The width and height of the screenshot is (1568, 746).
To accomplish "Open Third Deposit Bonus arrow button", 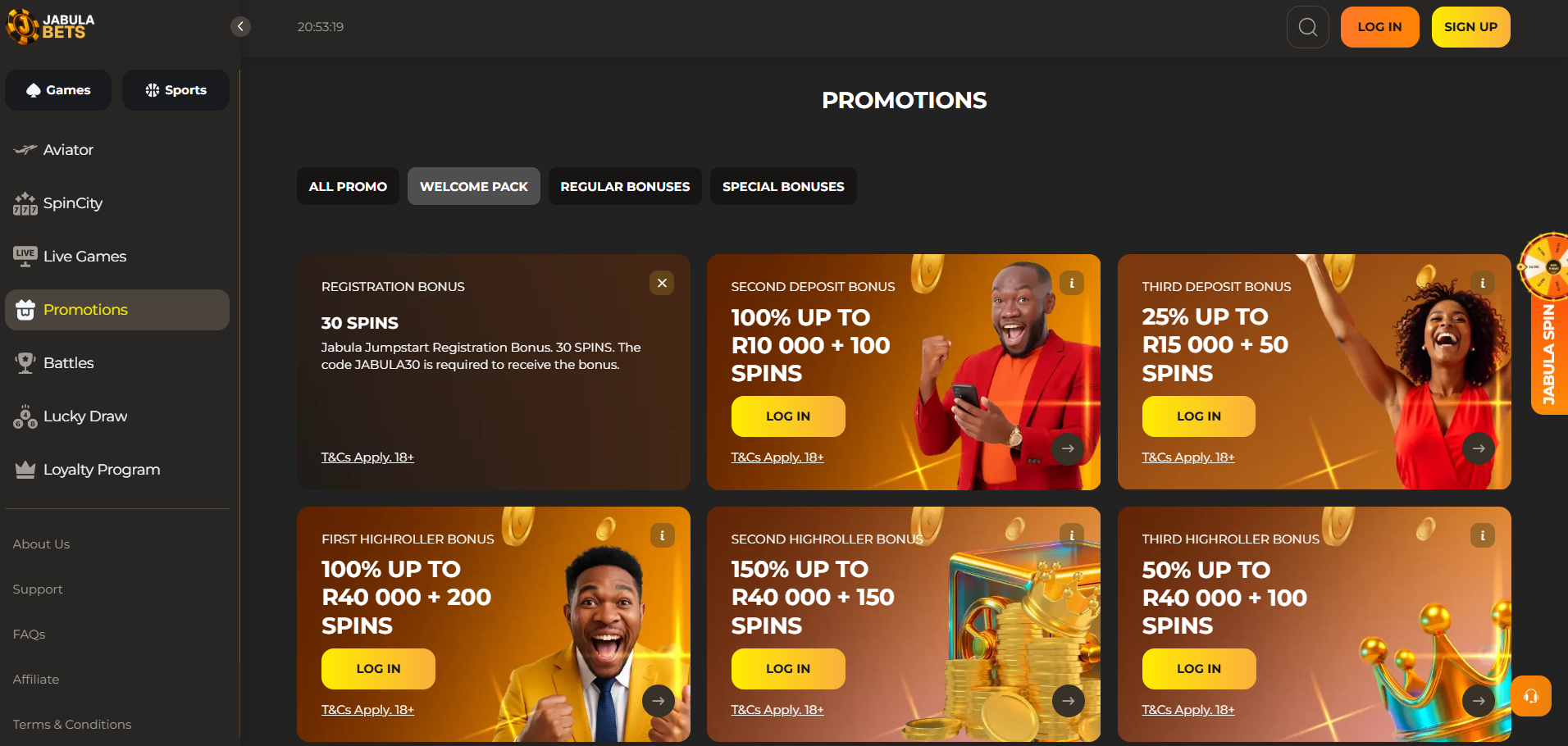I will tap(1479, 448).
